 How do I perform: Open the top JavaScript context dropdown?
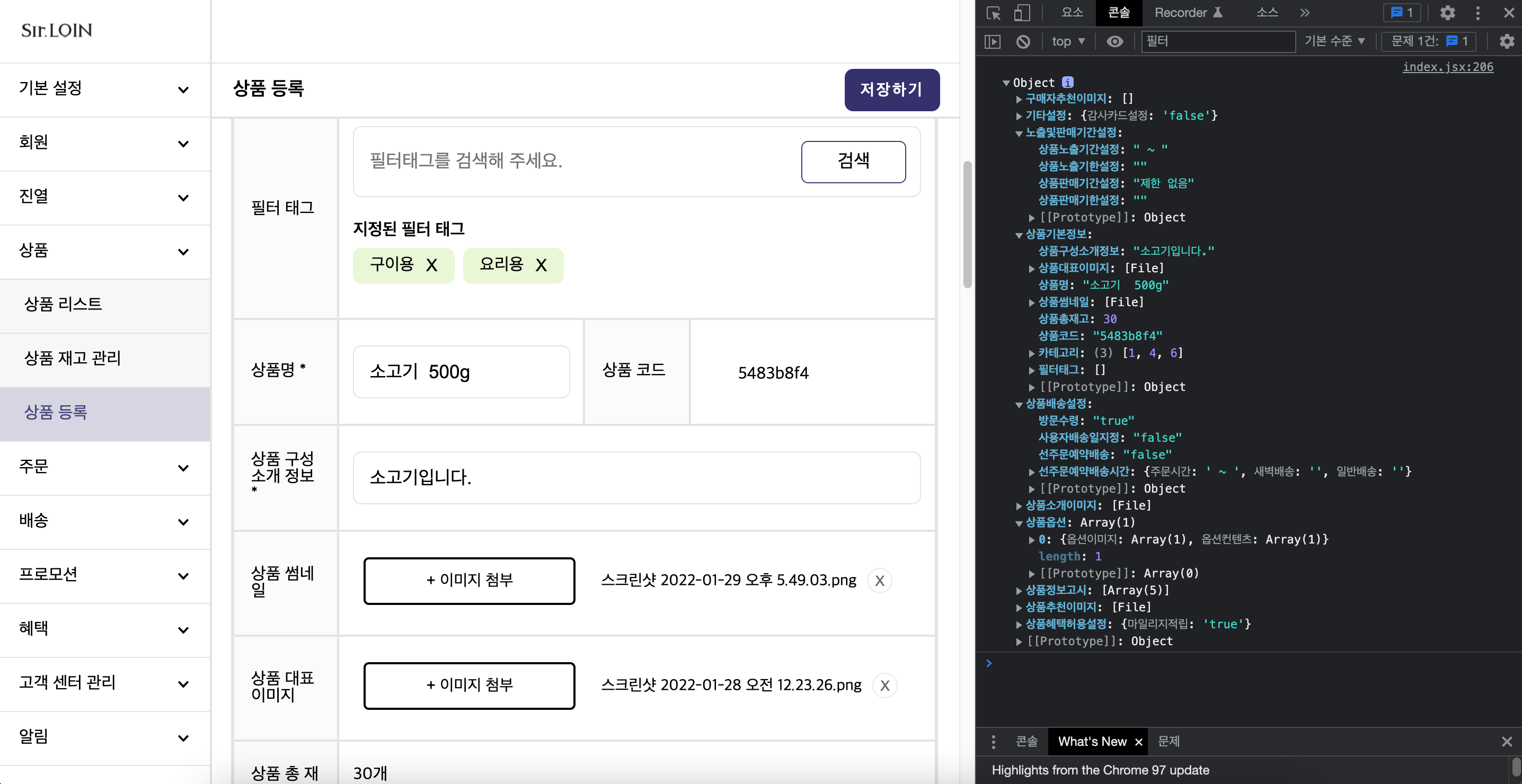click(x=1068, y=41)
